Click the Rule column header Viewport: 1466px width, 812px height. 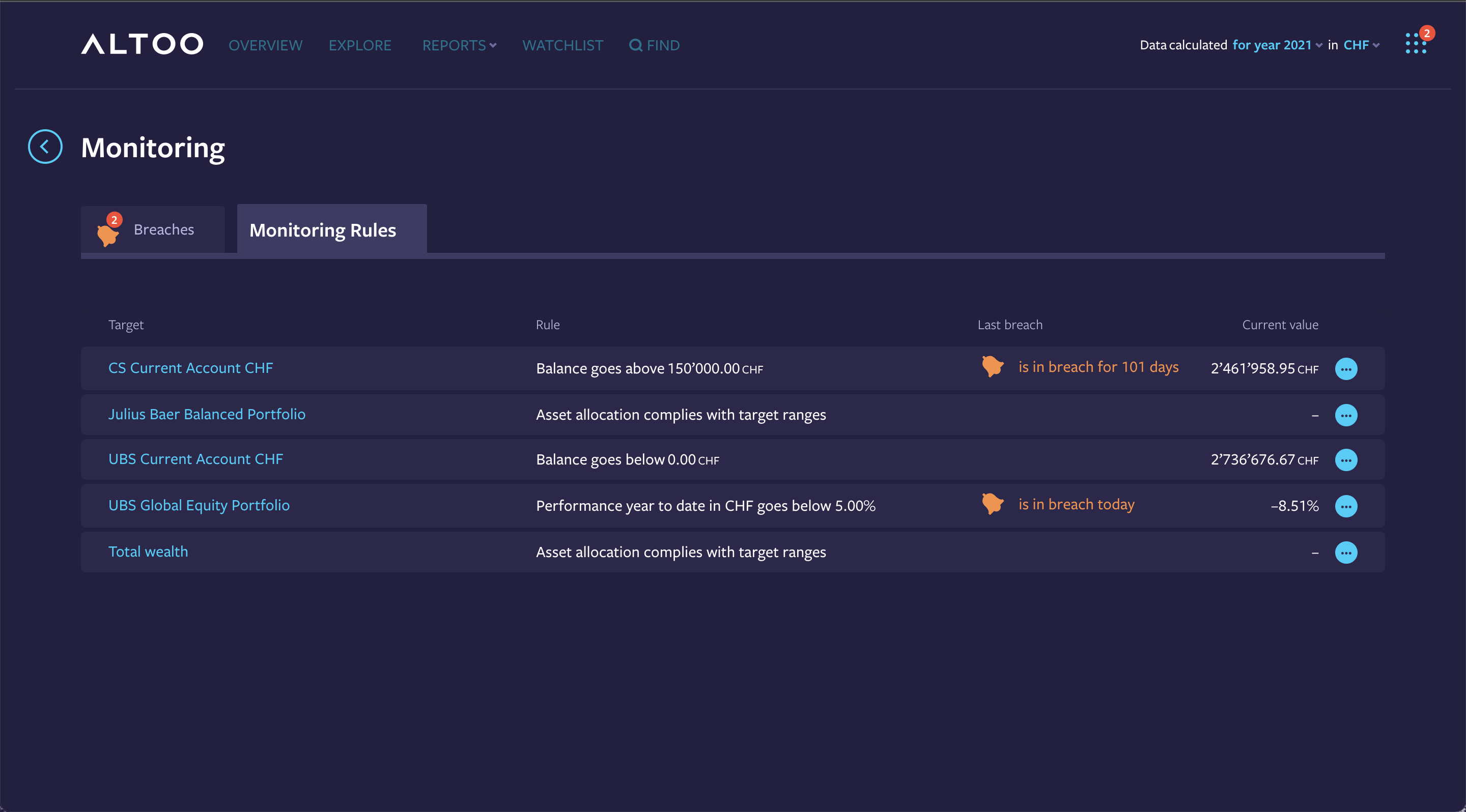point(548,325)
